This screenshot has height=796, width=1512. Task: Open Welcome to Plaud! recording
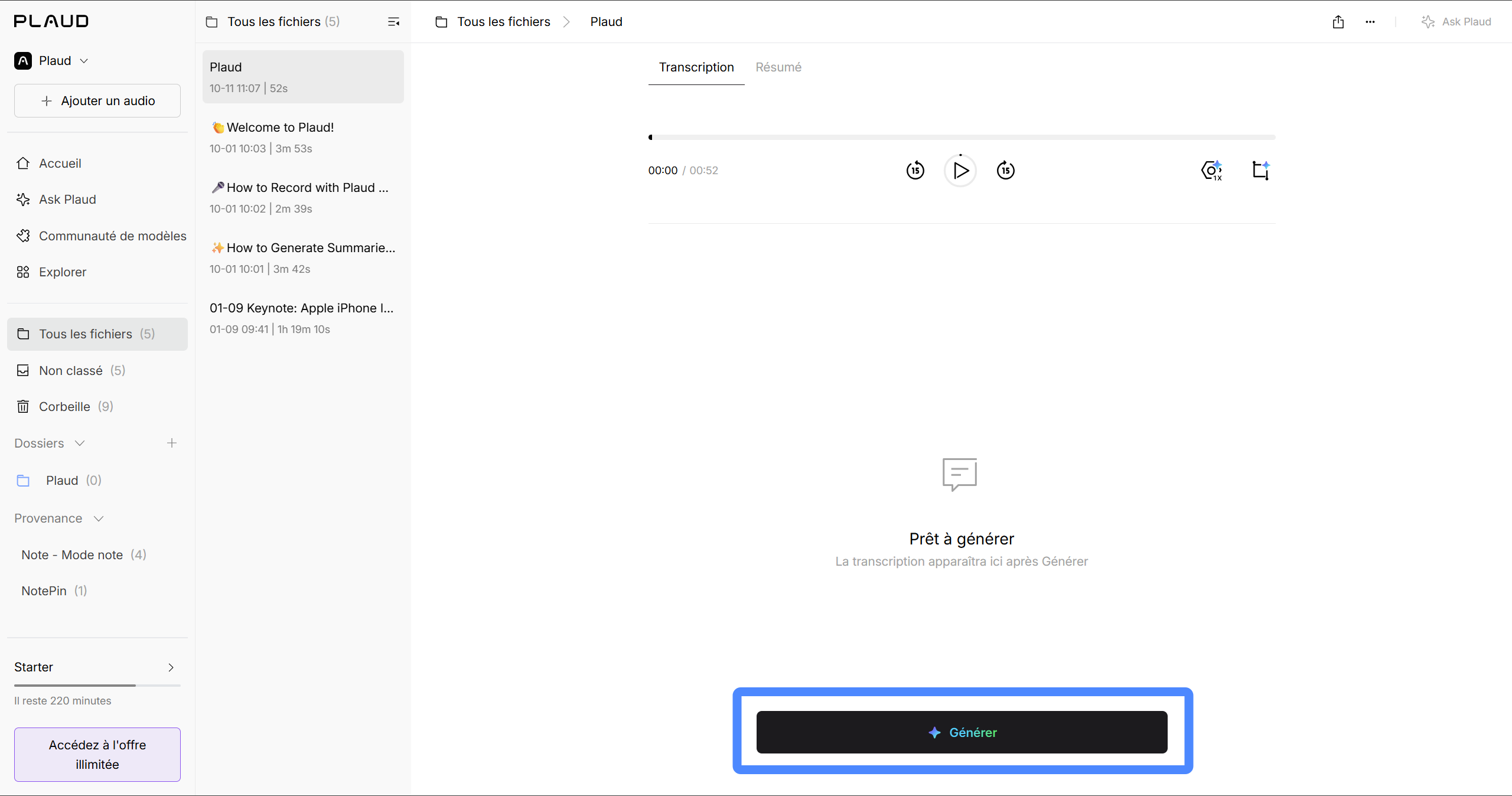[303, 137]
